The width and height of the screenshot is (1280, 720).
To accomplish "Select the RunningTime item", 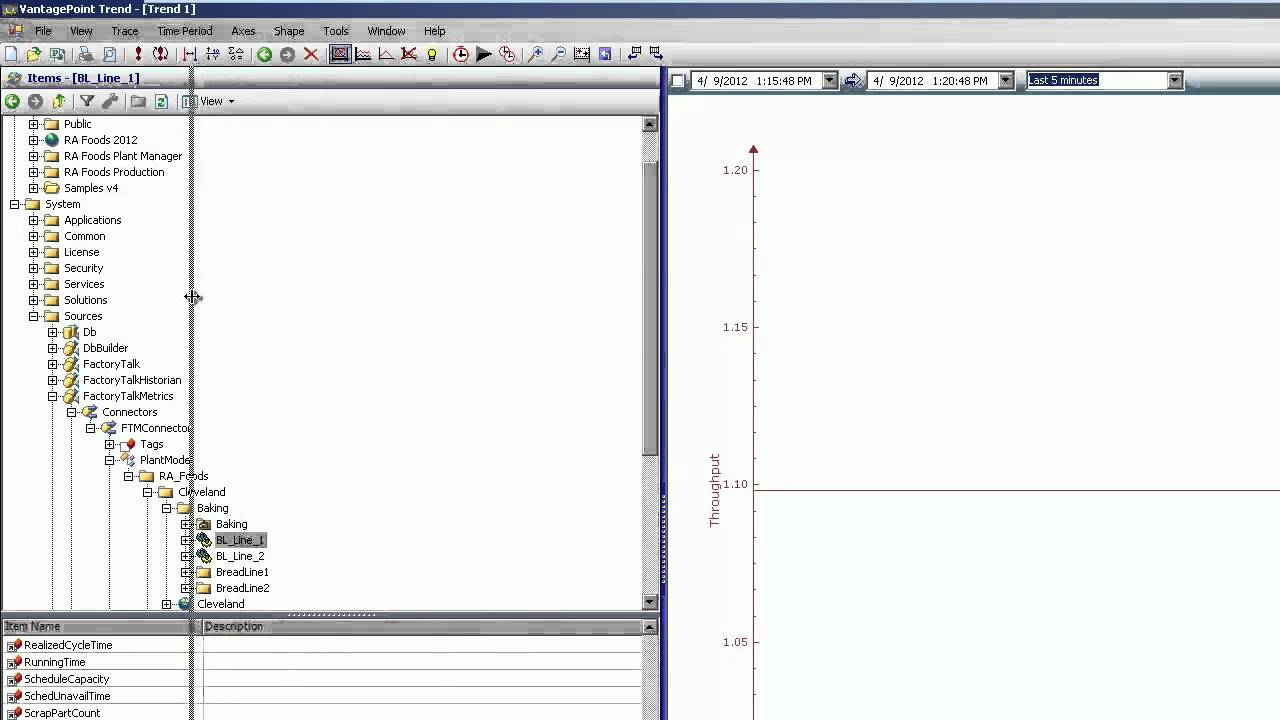I will click(54, 662).
